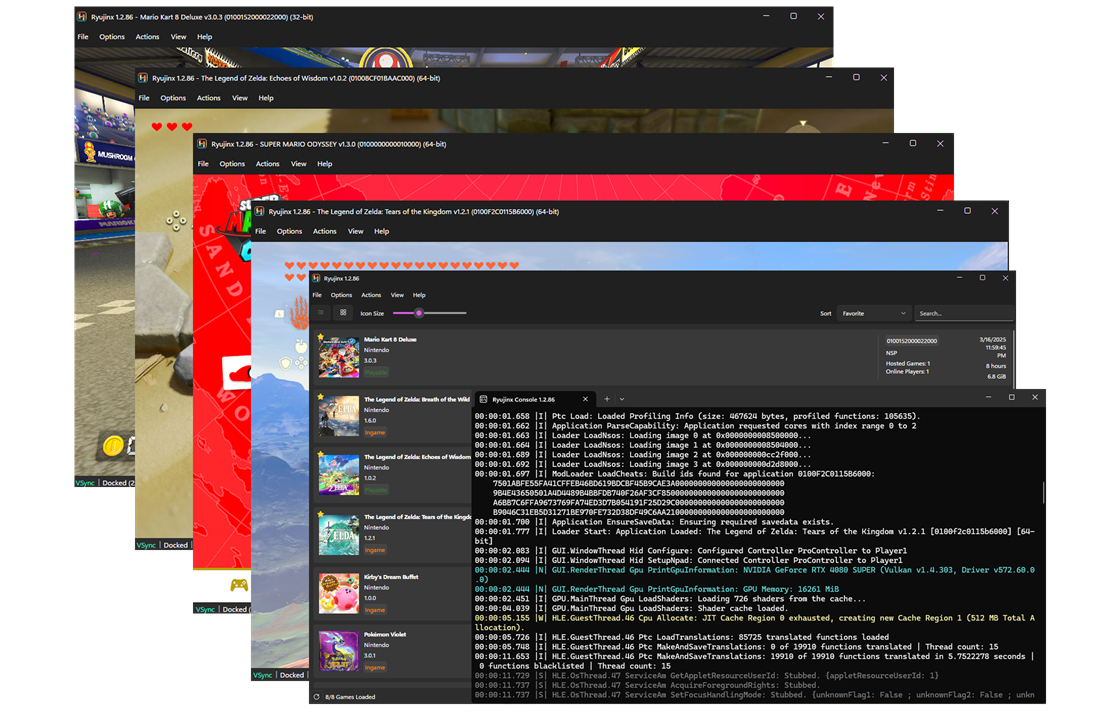Image resolution: width=1115 pixels, height=720 pixels.
Task: Click refresh icon beside 8/8 Games Loaded
Action: pos(317,697)
